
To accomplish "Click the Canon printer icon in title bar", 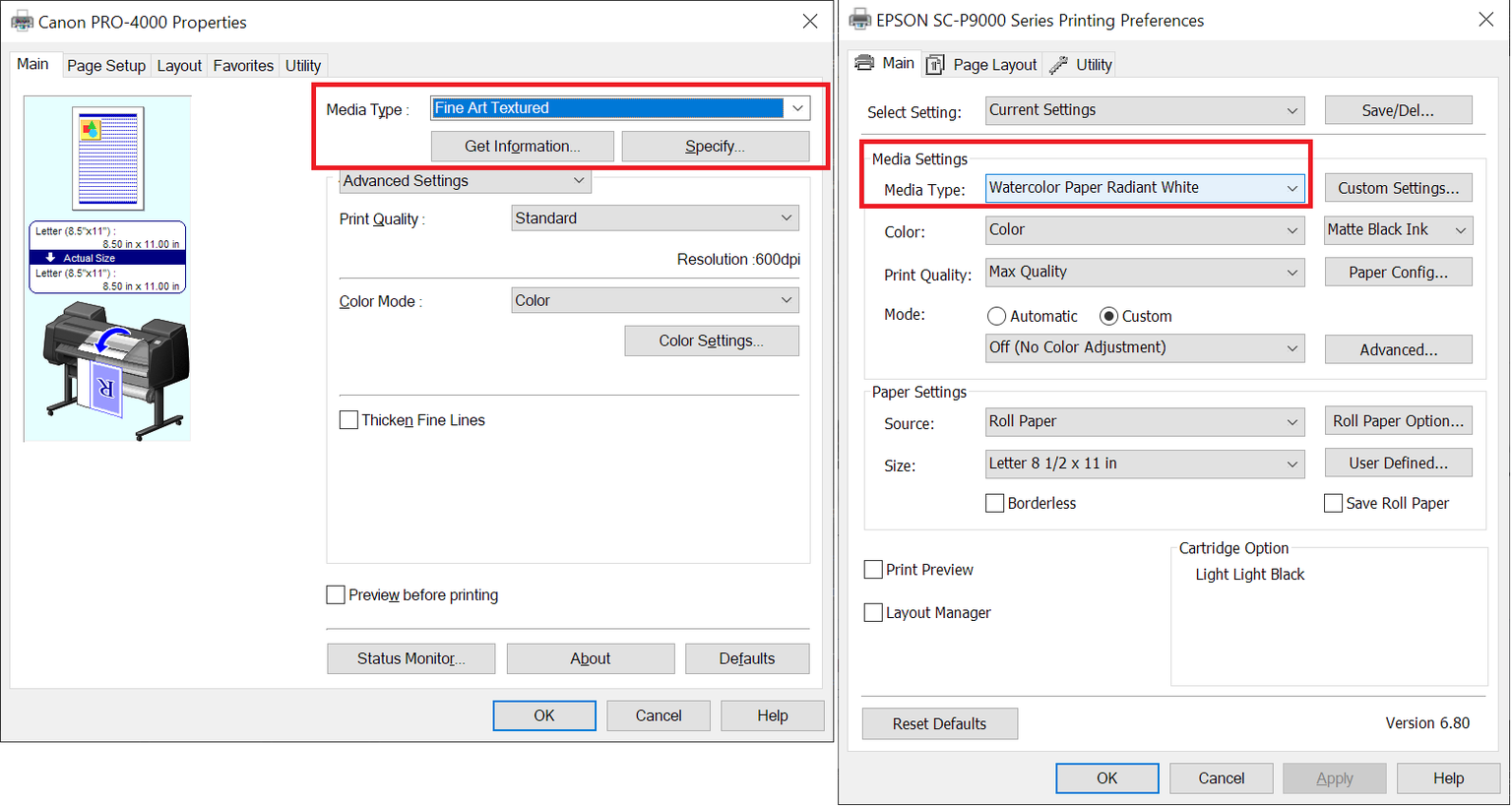I will (x=22, y=22).
